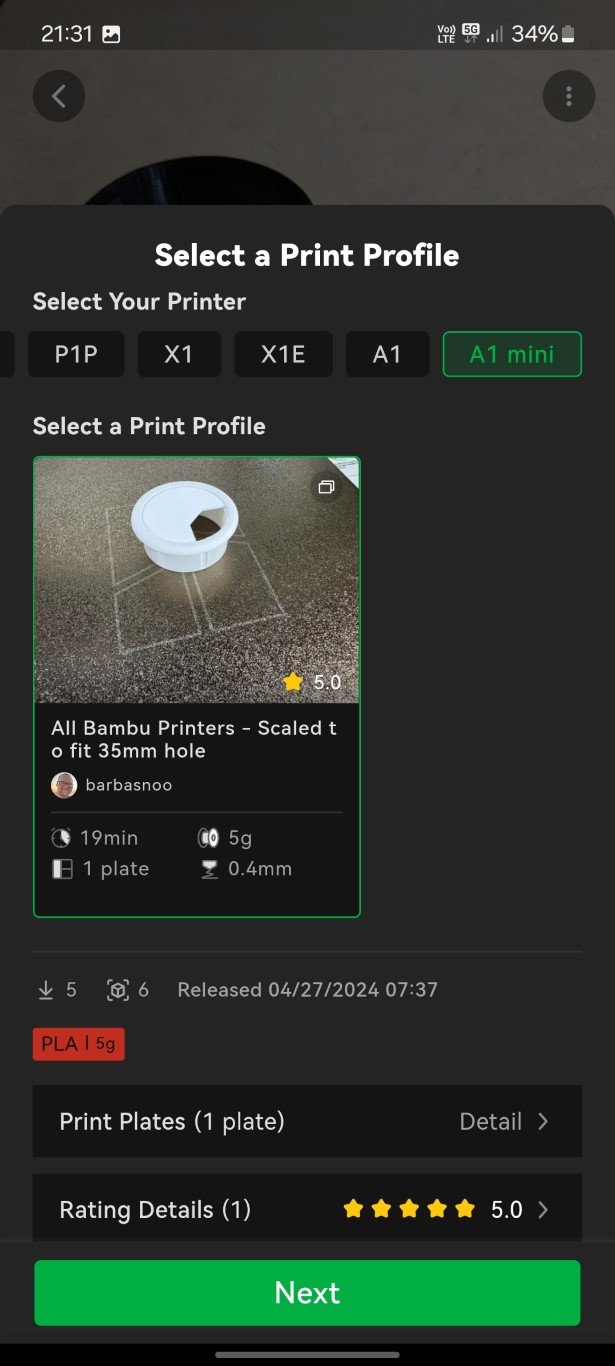Expand Rating Details chevron
This screenshot has height=1366, width=615.
coord(543,1210)
